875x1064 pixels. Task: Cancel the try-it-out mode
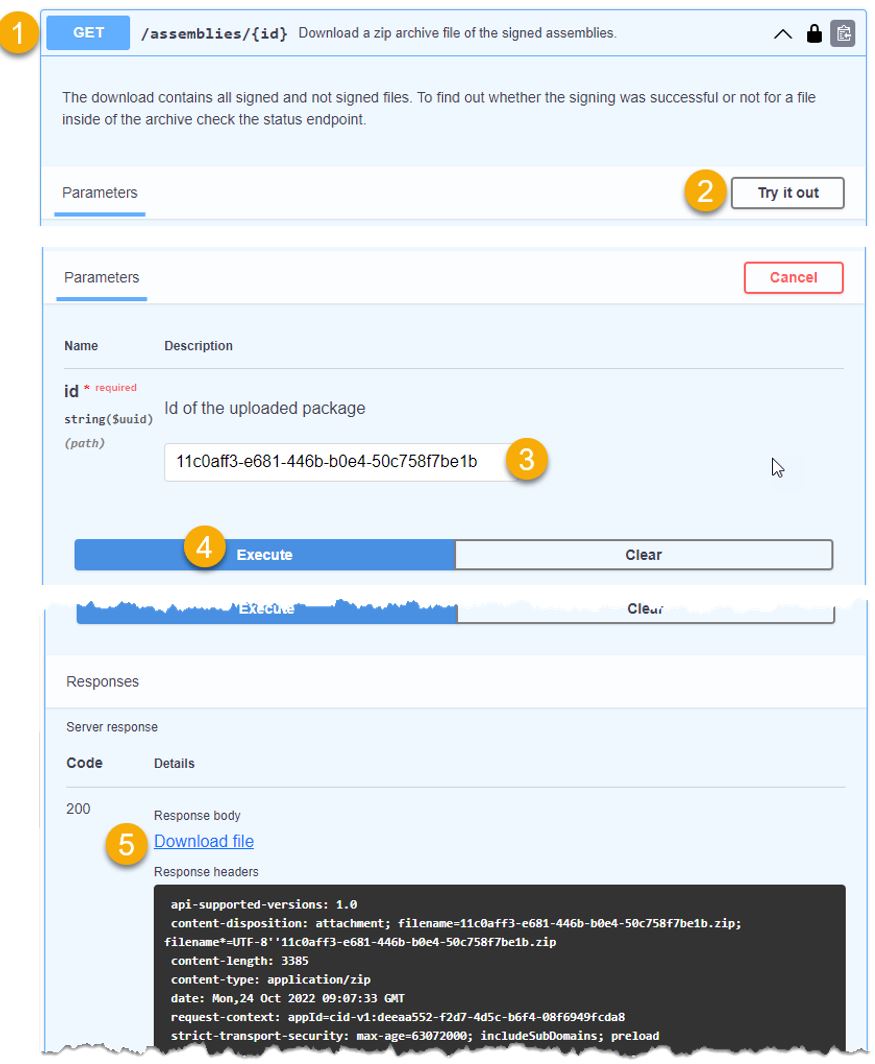pyautogui.click(x=793, y=278)
